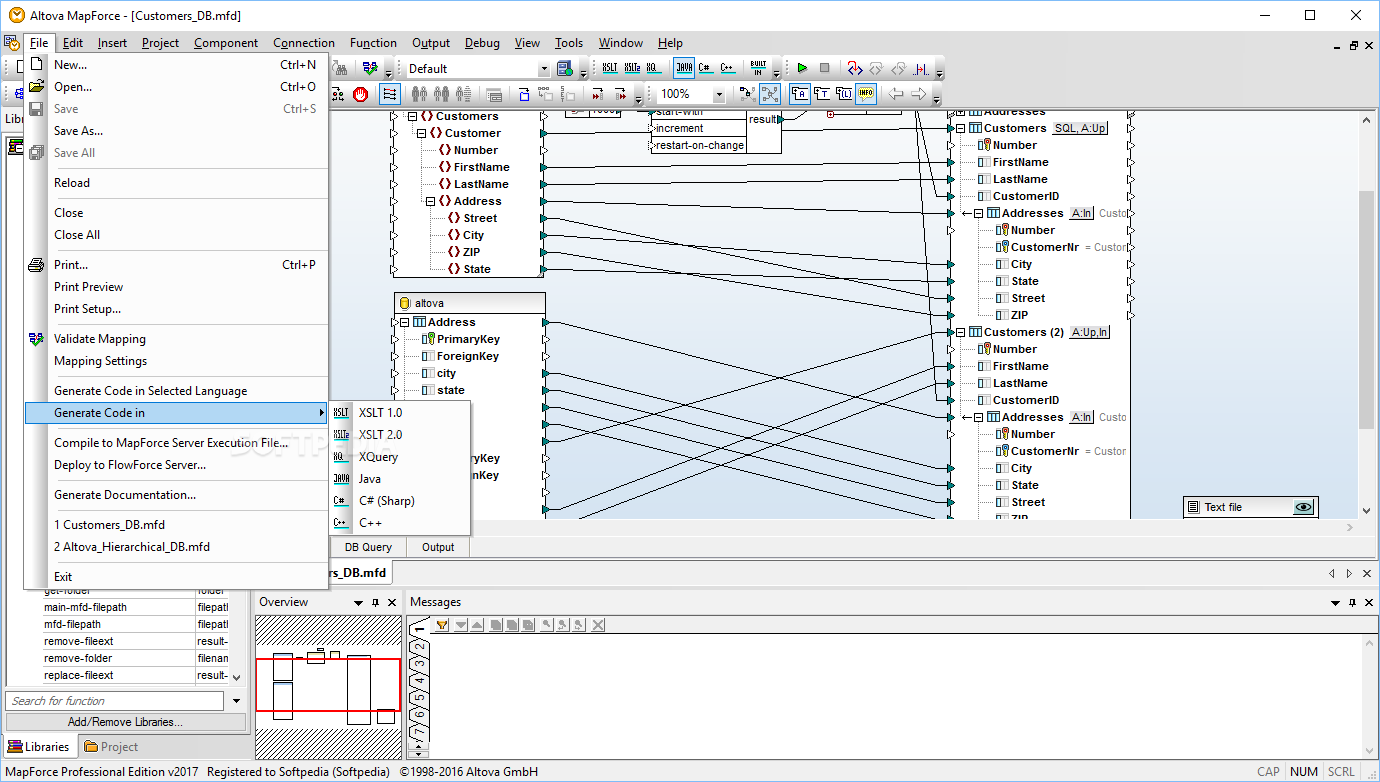The image size is (1380, 782).
Task: Close the Overview panel
Action: pyautogui.click(x=391, y=603)
